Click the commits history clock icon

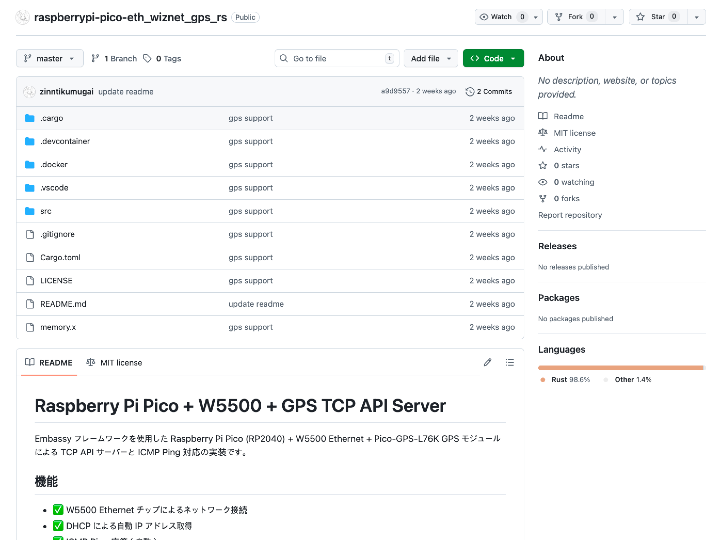tap(470, 91)
